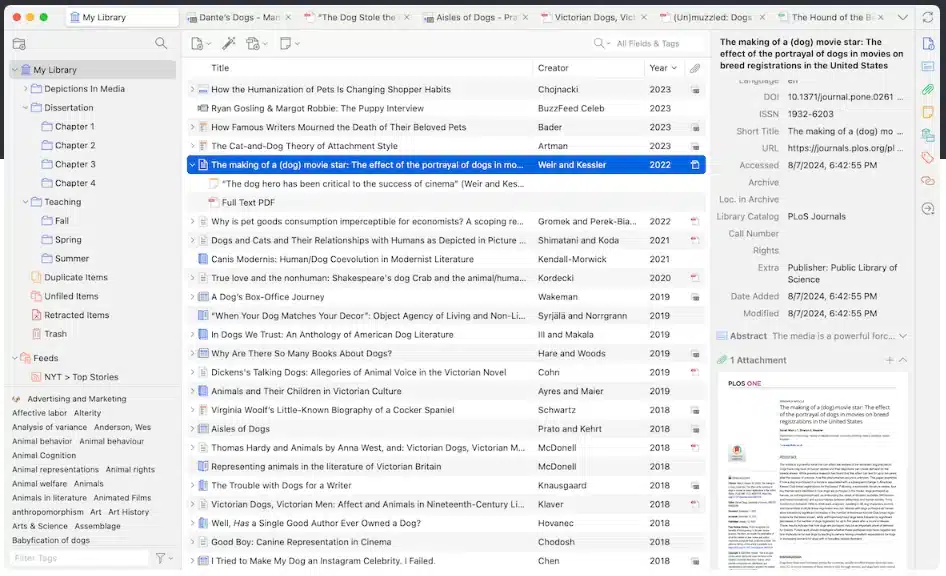The width and height of the screenshot is (946, 576).
Task: Click PDF icon in the Shimatani and Koda row
Action: tap(695, 240)
